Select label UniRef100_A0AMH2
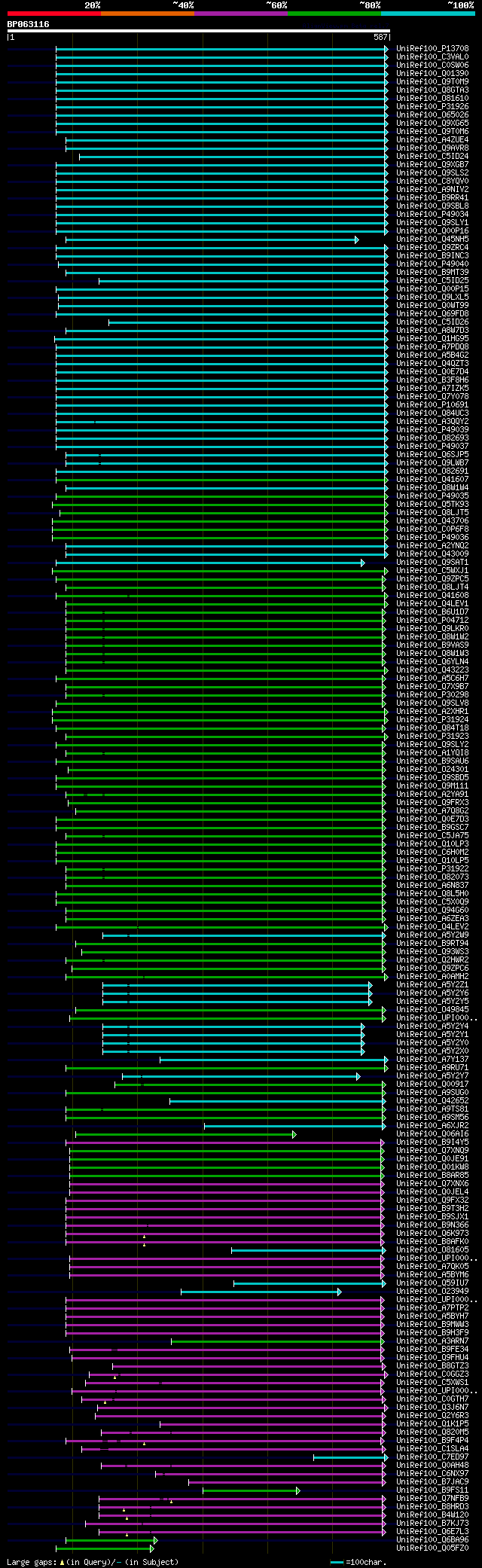Viewport: 482px width, 1568px height. click(x=432, y=977)
